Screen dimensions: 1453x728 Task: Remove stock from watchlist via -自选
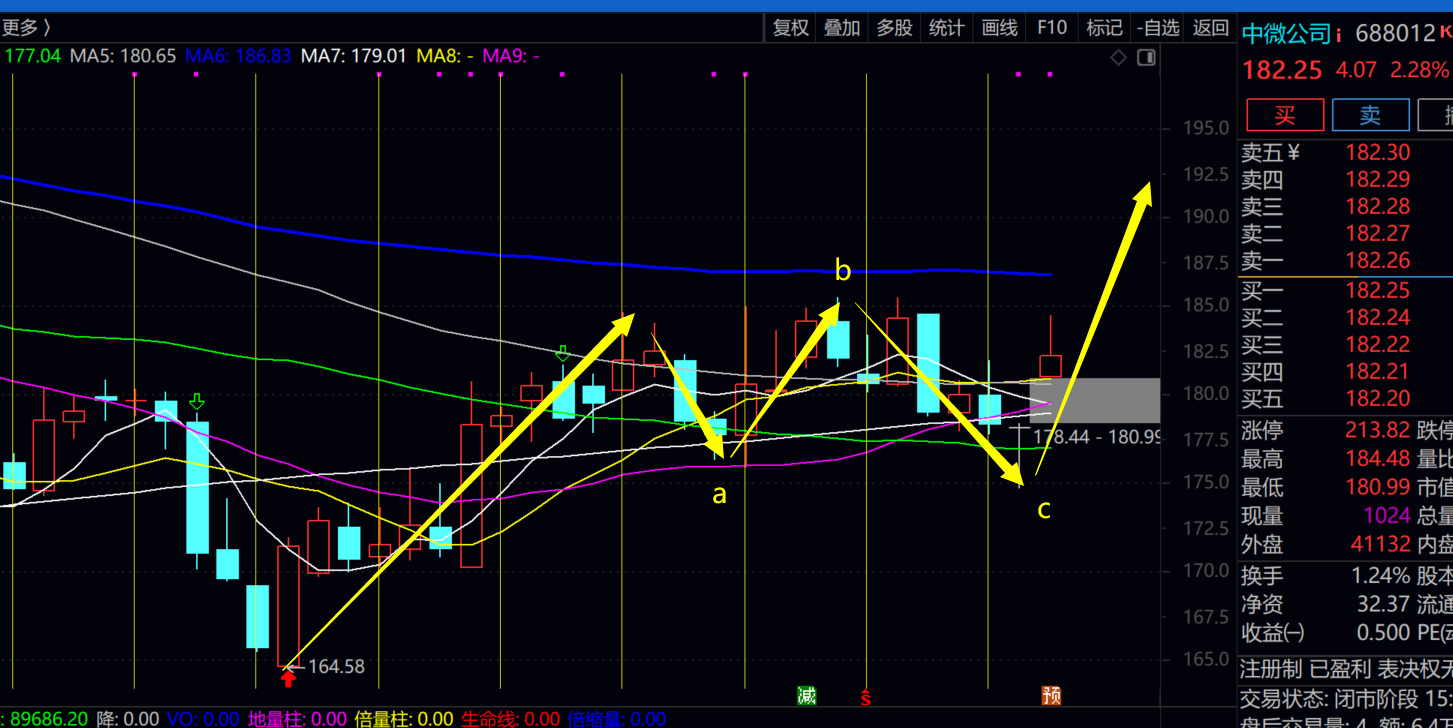(x=1158, y=28)
